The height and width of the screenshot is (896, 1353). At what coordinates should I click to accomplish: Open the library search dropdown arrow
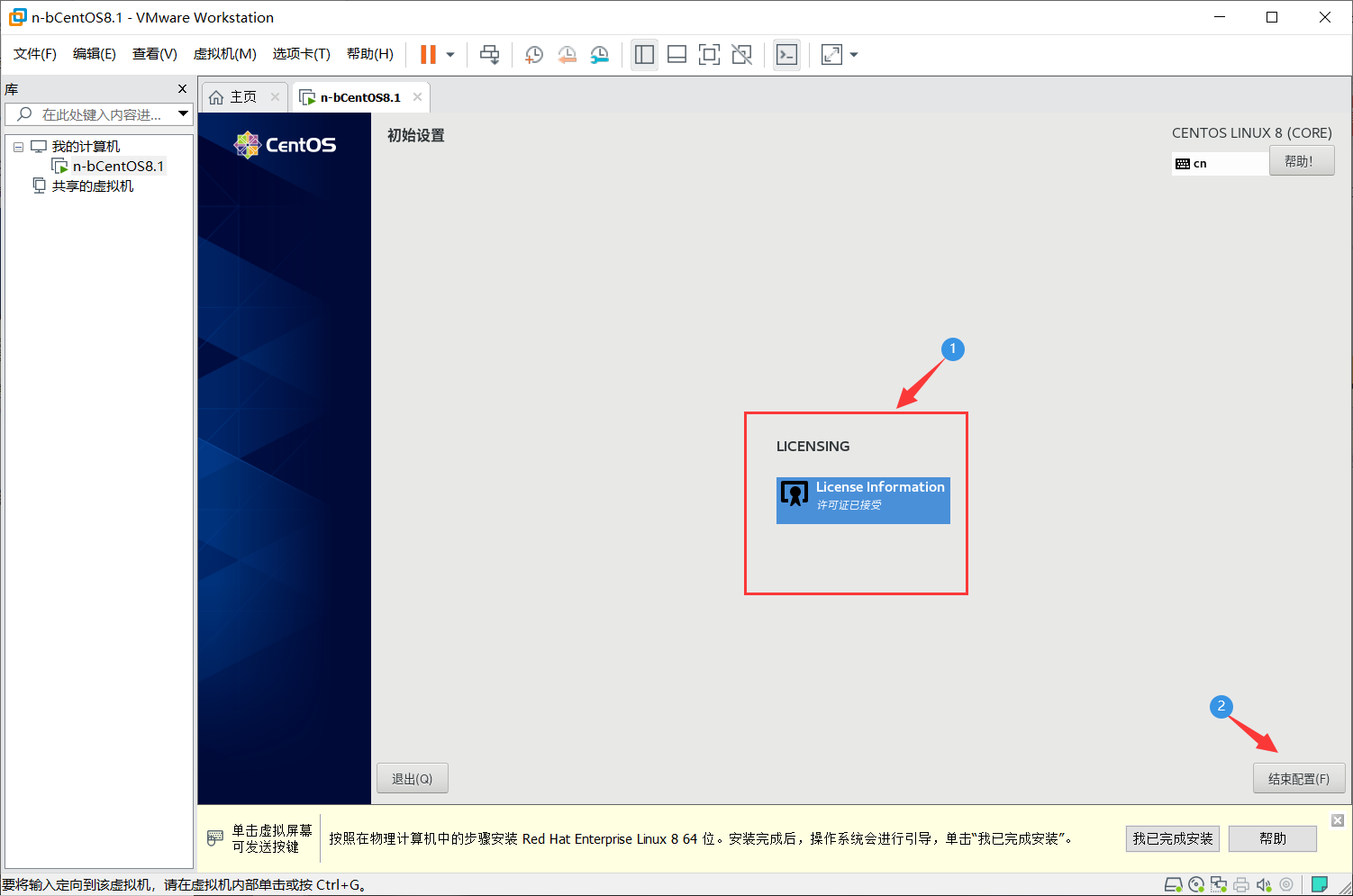point(184,113)
